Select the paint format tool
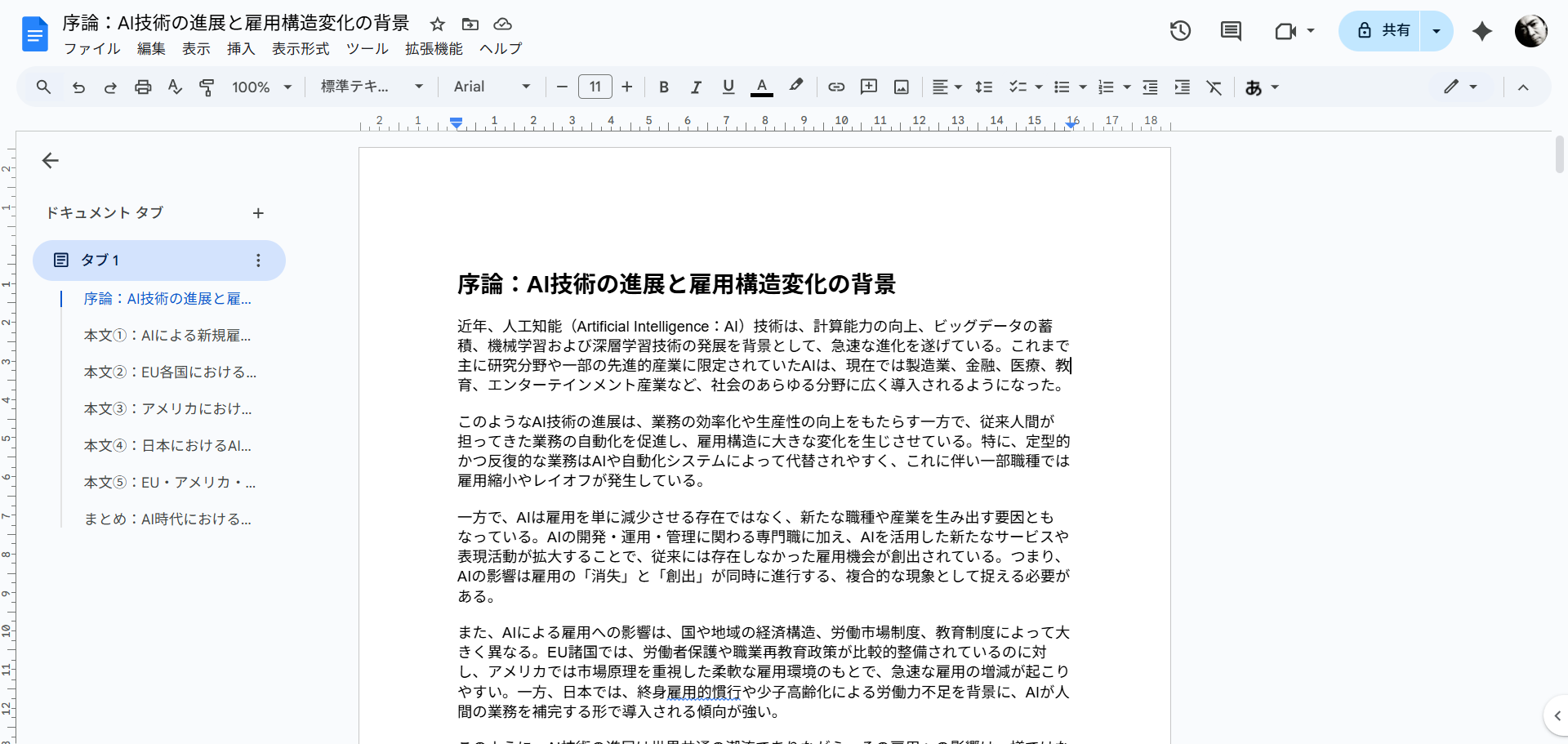 pos(207,87)
